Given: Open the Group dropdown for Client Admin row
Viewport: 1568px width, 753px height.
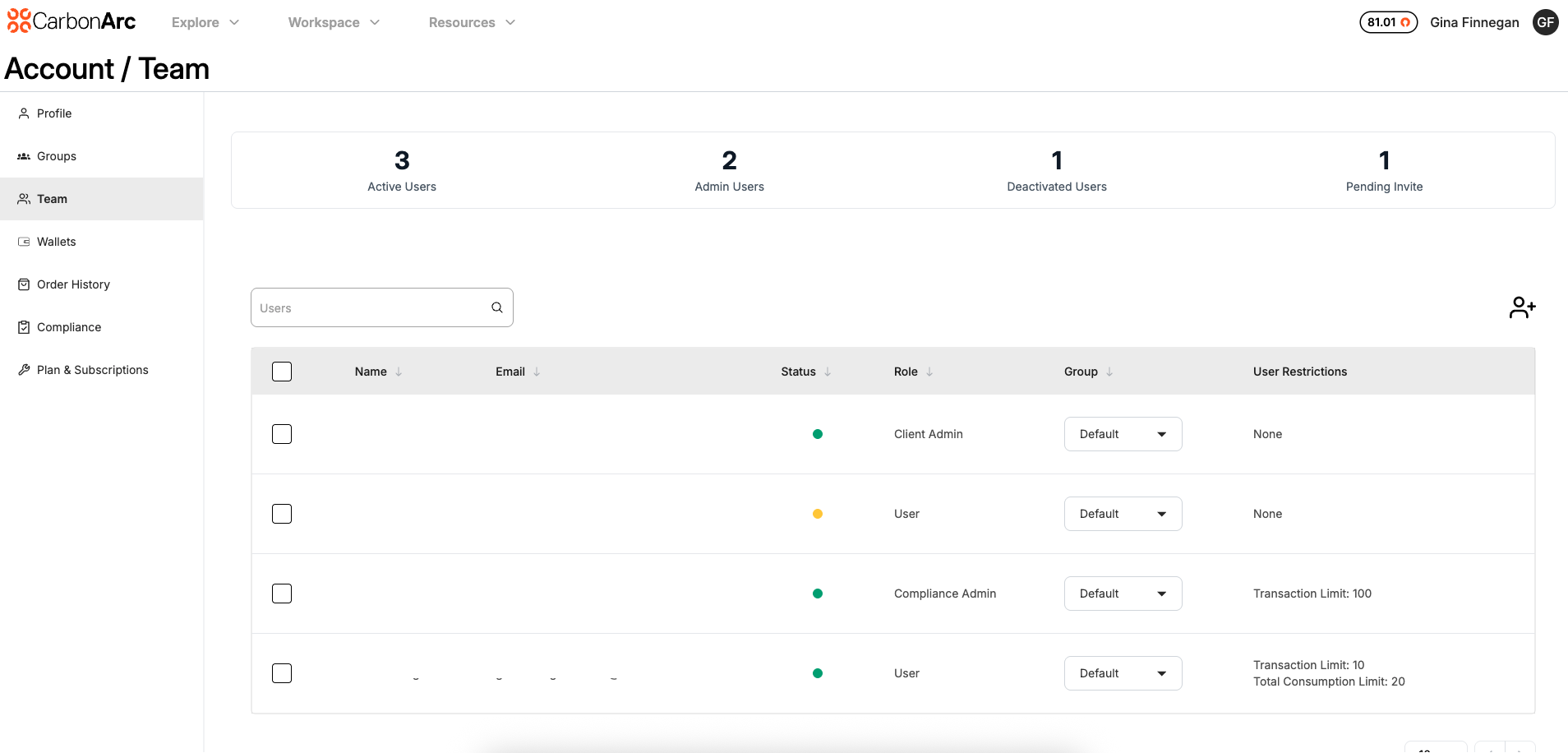Looking at the screenshot, I should pos(1122,433).
